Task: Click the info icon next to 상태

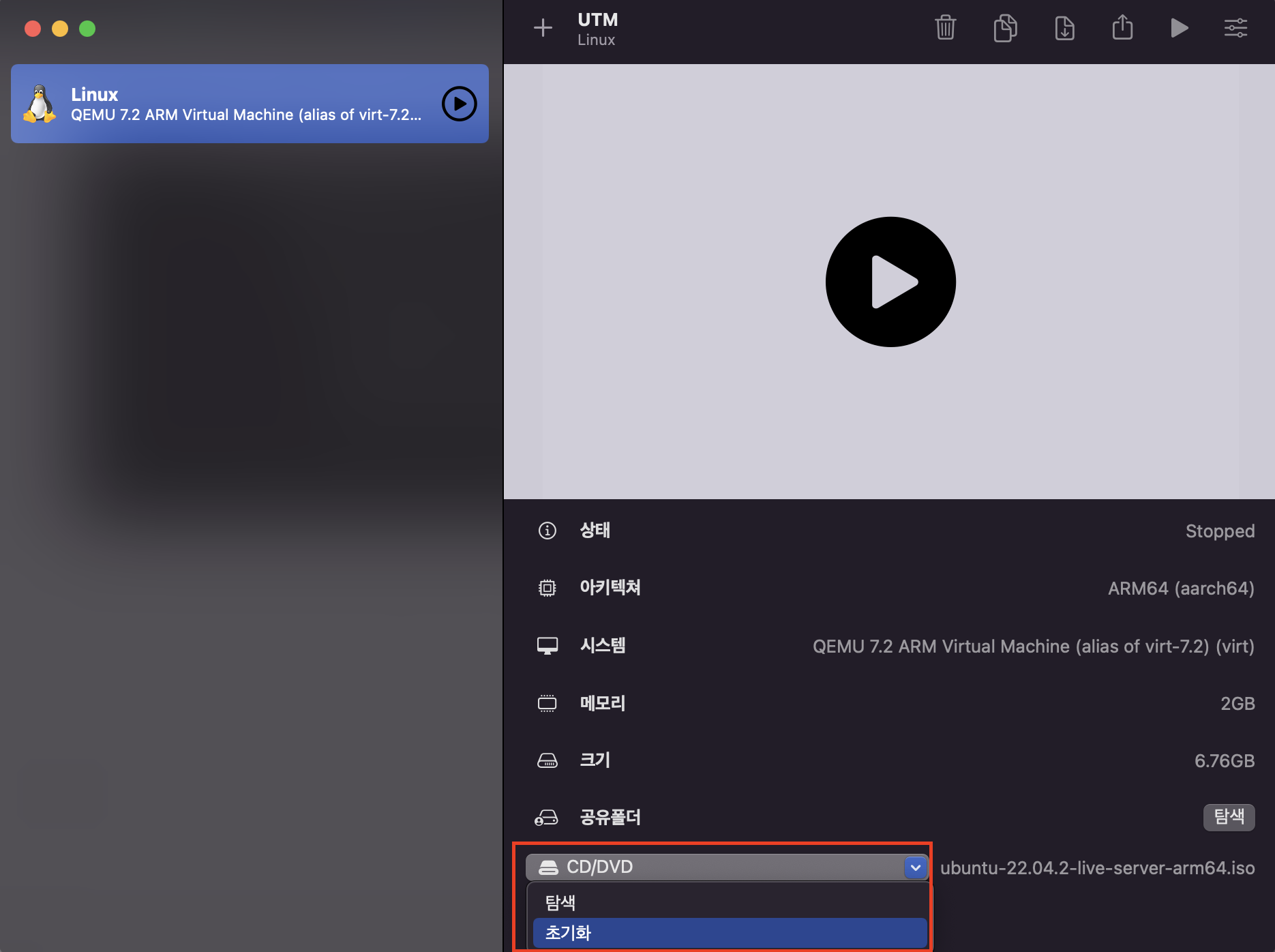Action: click(x=547, y=531)
